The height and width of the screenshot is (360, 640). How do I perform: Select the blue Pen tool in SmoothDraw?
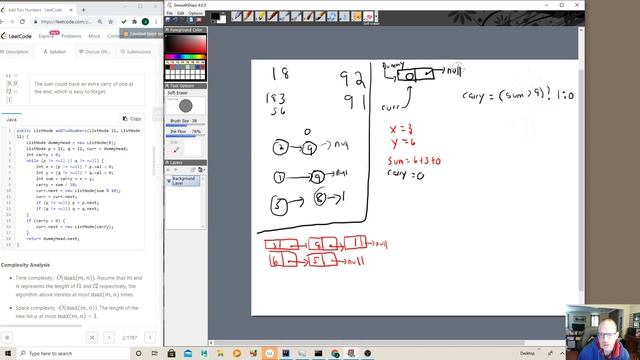(236, 16)
